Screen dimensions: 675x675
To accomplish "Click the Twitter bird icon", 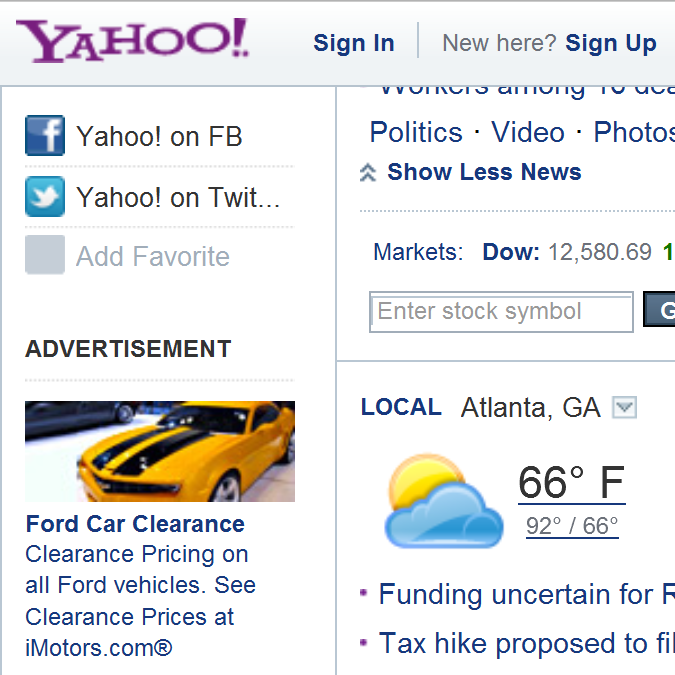I will tap(45, 197).
